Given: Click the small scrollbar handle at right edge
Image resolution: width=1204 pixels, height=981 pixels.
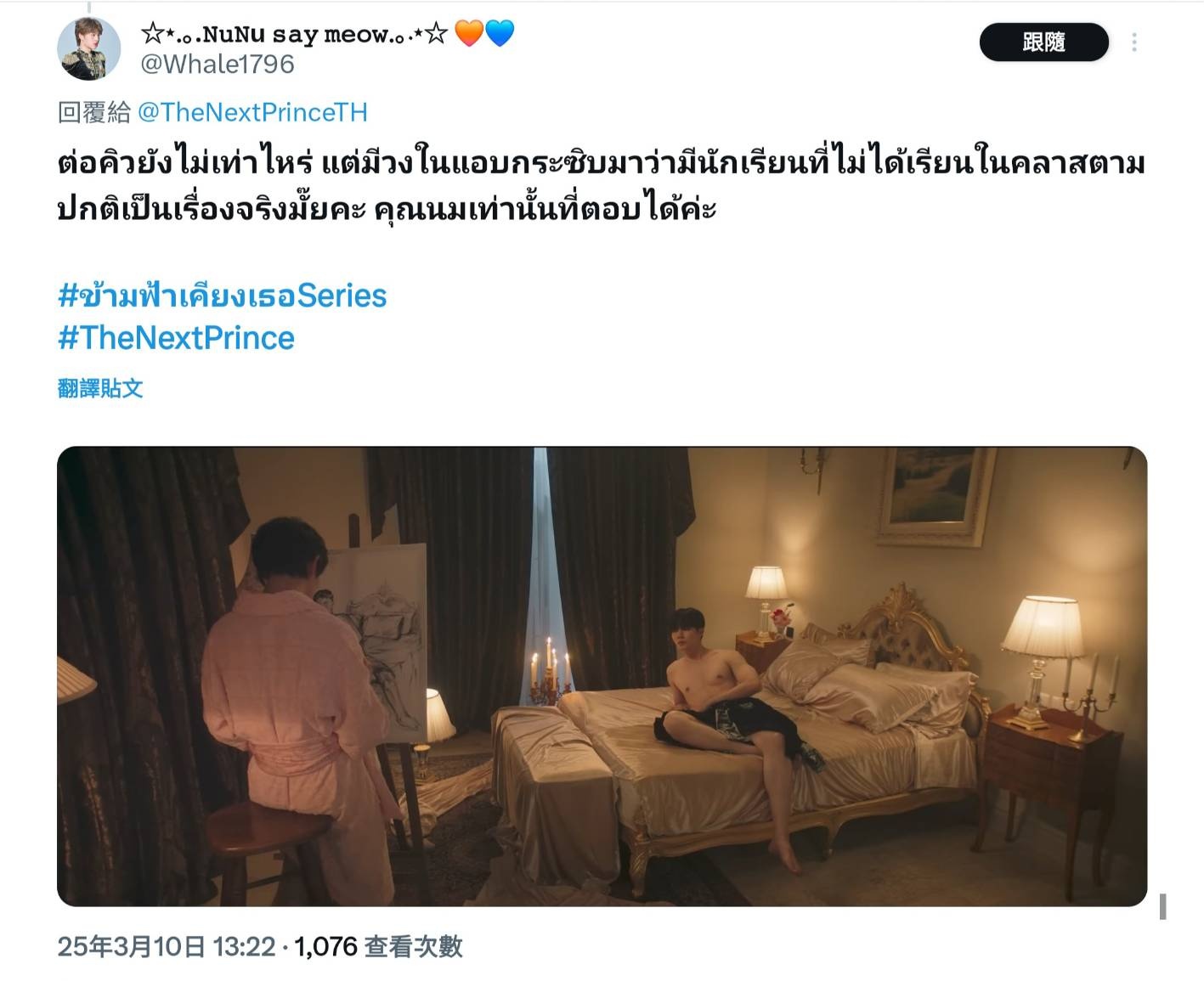Looking at the screenshot, I should click(1162, 906).
